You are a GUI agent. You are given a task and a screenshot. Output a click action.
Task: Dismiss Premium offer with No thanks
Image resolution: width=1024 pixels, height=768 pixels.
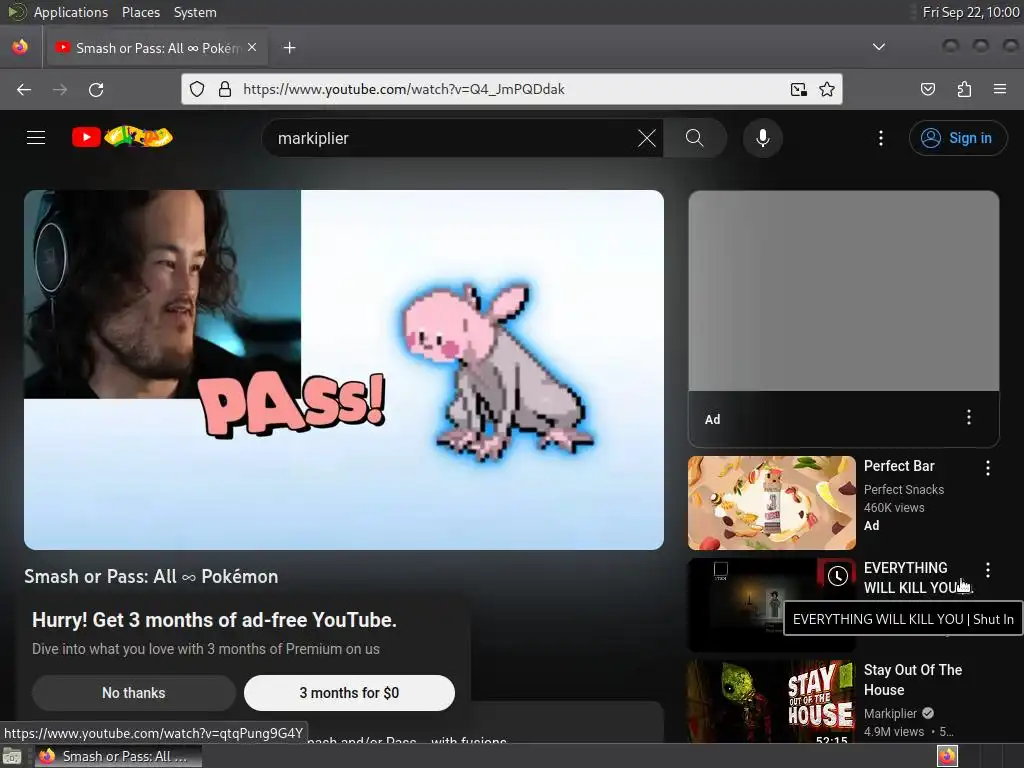pyautogui.click(x=134, y=693)
